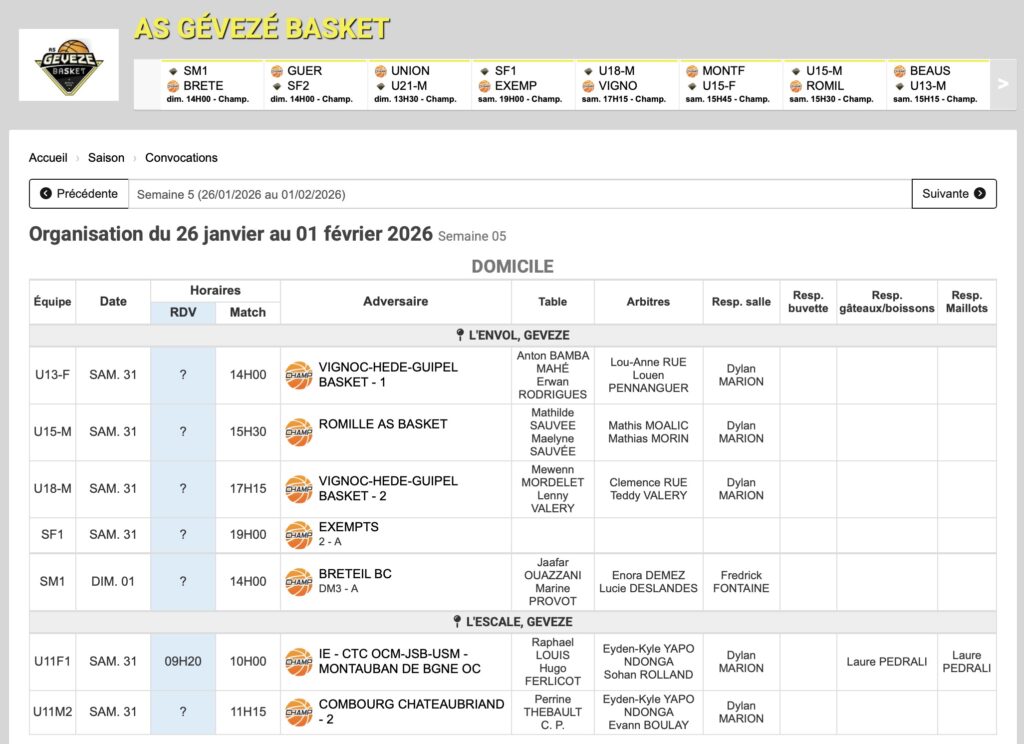The image size is (1024, 744).
Task: Click CHAMP icon for VIGNOC-HEDE-GUIPEL BASKET - 1
Action: [x=298, y=375]
